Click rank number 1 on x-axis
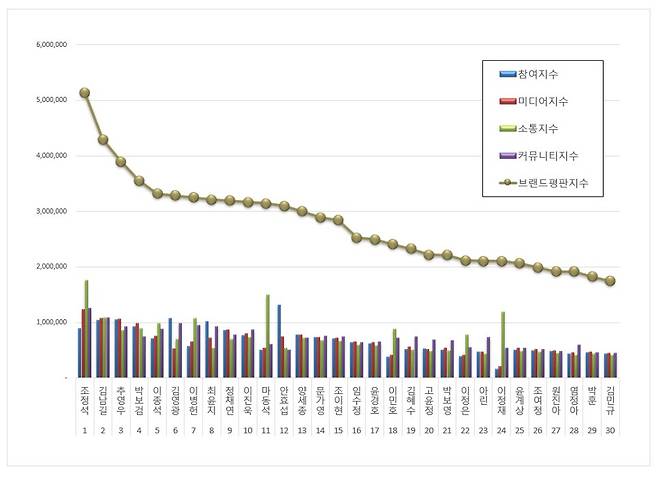This screenshot has width=658, height=477. pyautogui.click(x=85, y=429)
